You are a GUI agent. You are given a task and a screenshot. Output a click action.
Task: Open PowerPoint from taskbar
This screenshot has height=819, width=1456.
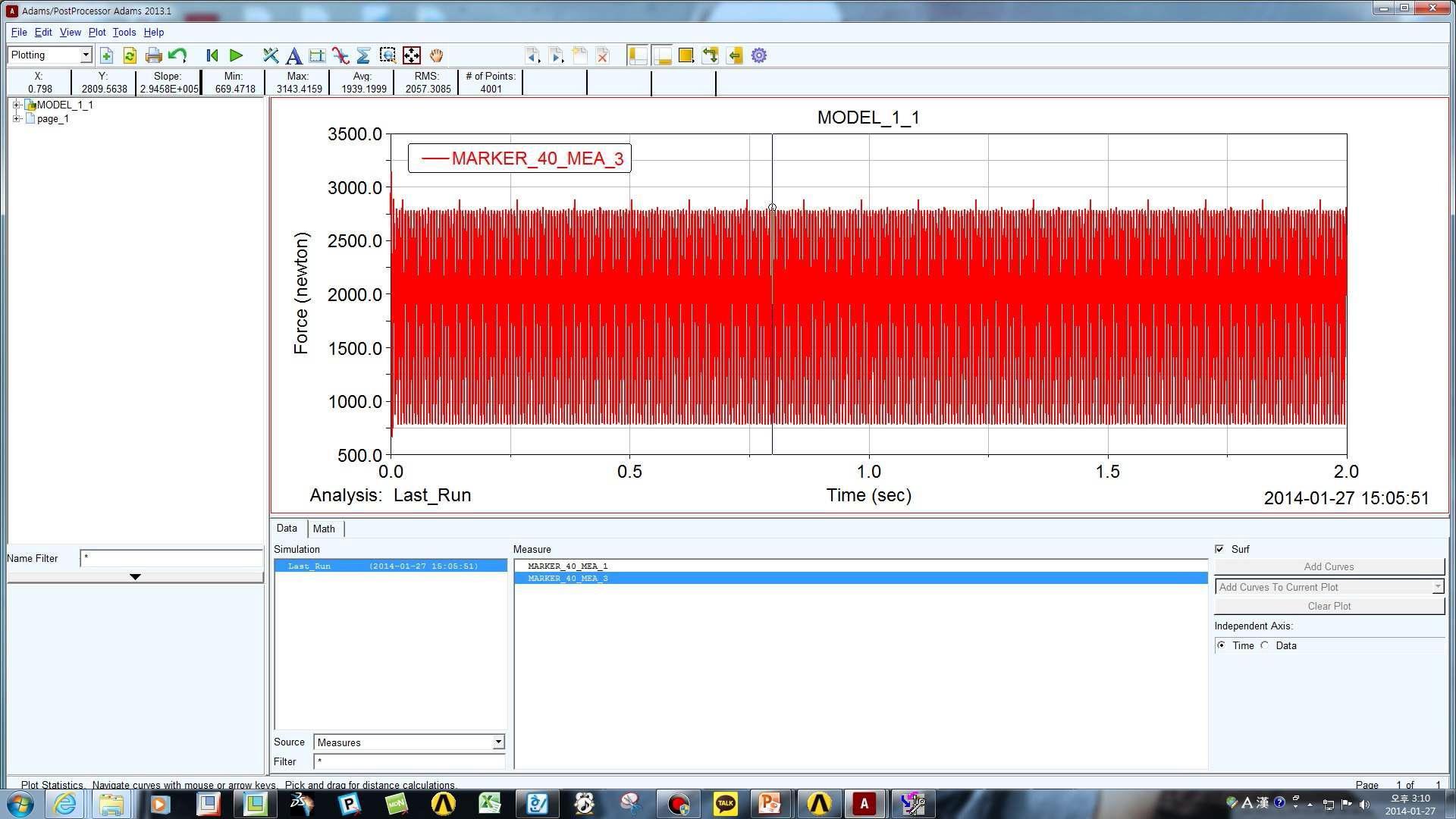click(x=770, y=804)
